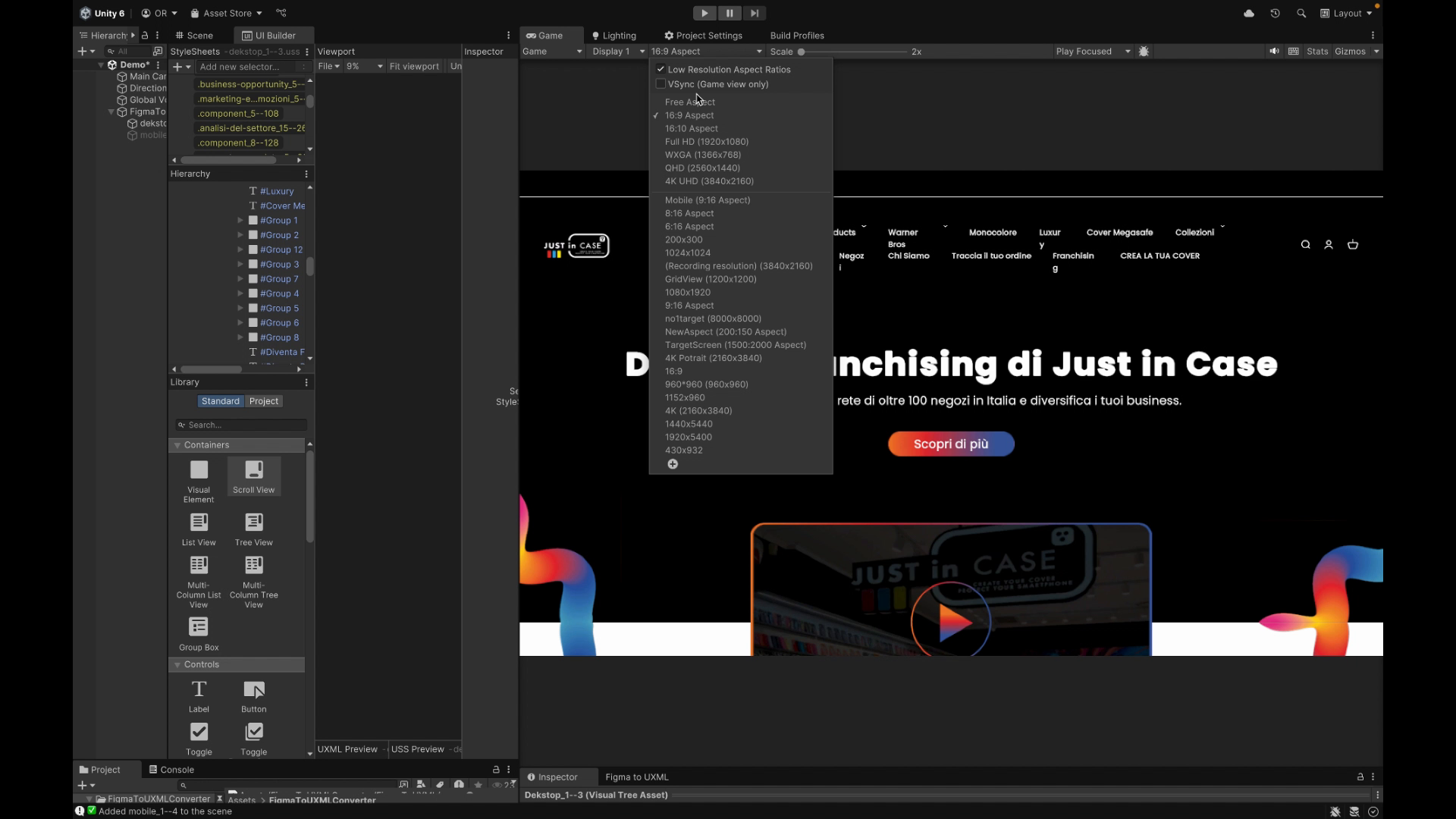Screen dimensions: 1456x819
Task: Expand #Group 1 in UI Builder hierarchy
Action: (240, 221)
